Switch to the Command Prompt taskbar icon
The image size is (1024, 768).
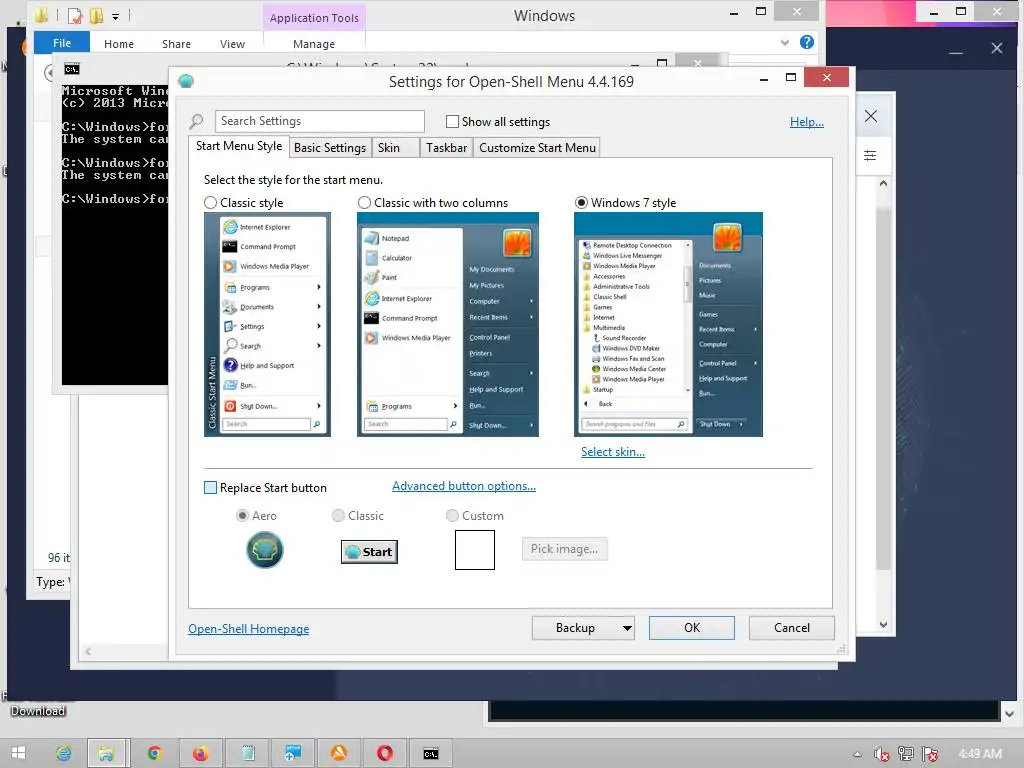pyautogui.click(x=430, y=753)
